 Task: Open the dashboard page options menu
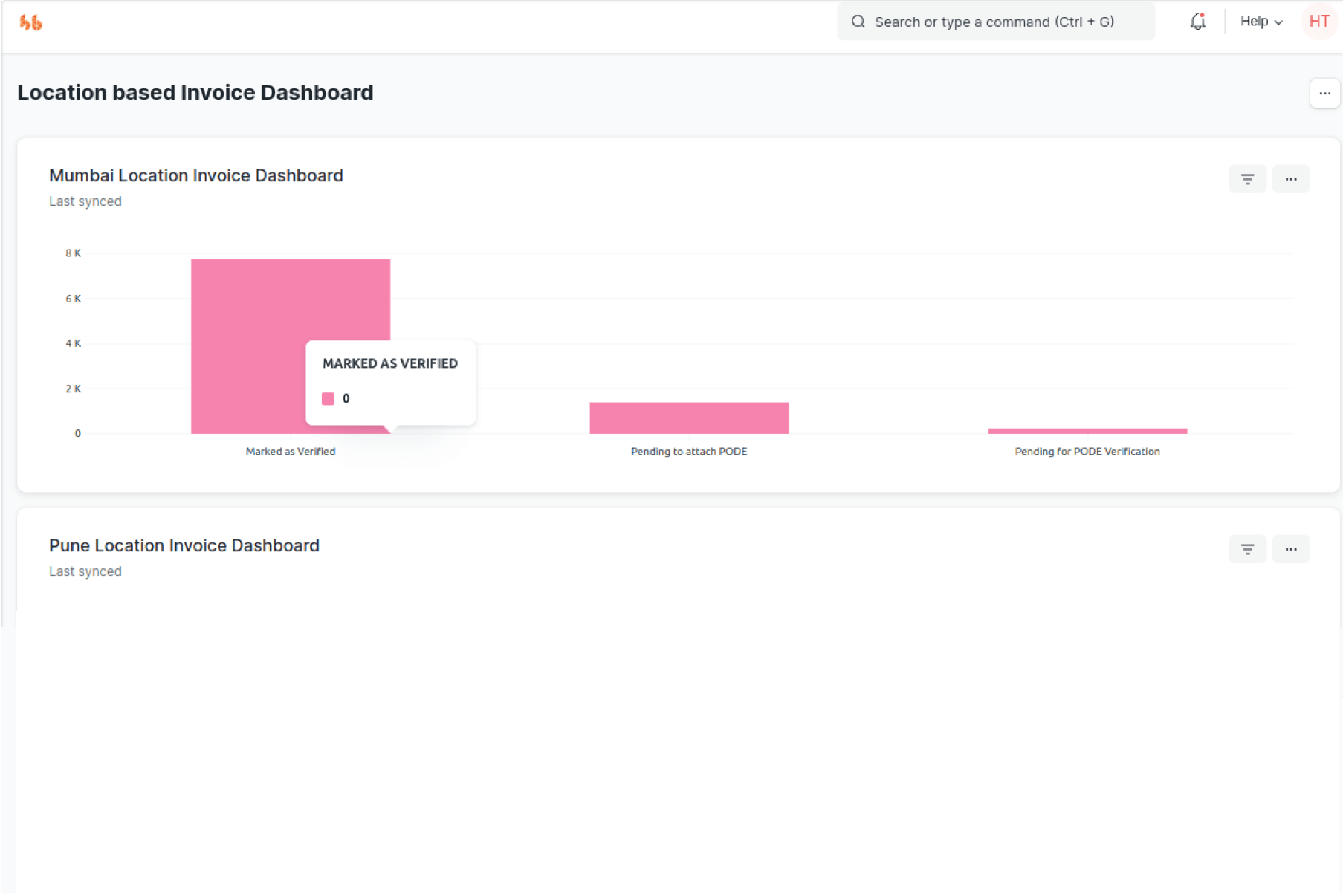(1324, 94)
